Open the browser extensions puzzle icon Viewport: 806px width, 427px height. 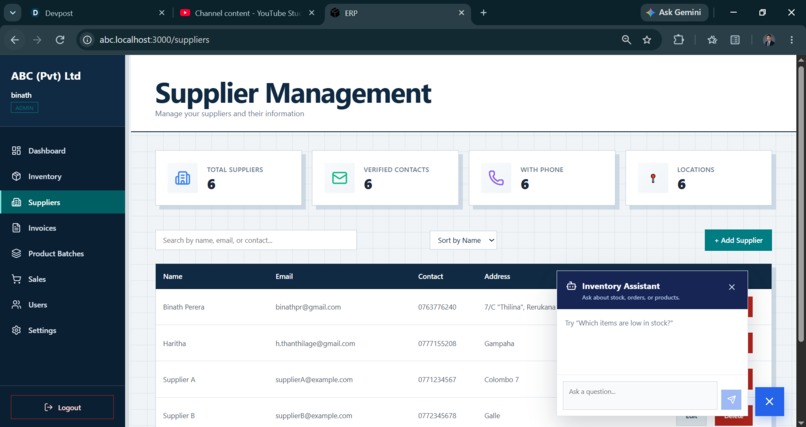[x=679, y=40]
